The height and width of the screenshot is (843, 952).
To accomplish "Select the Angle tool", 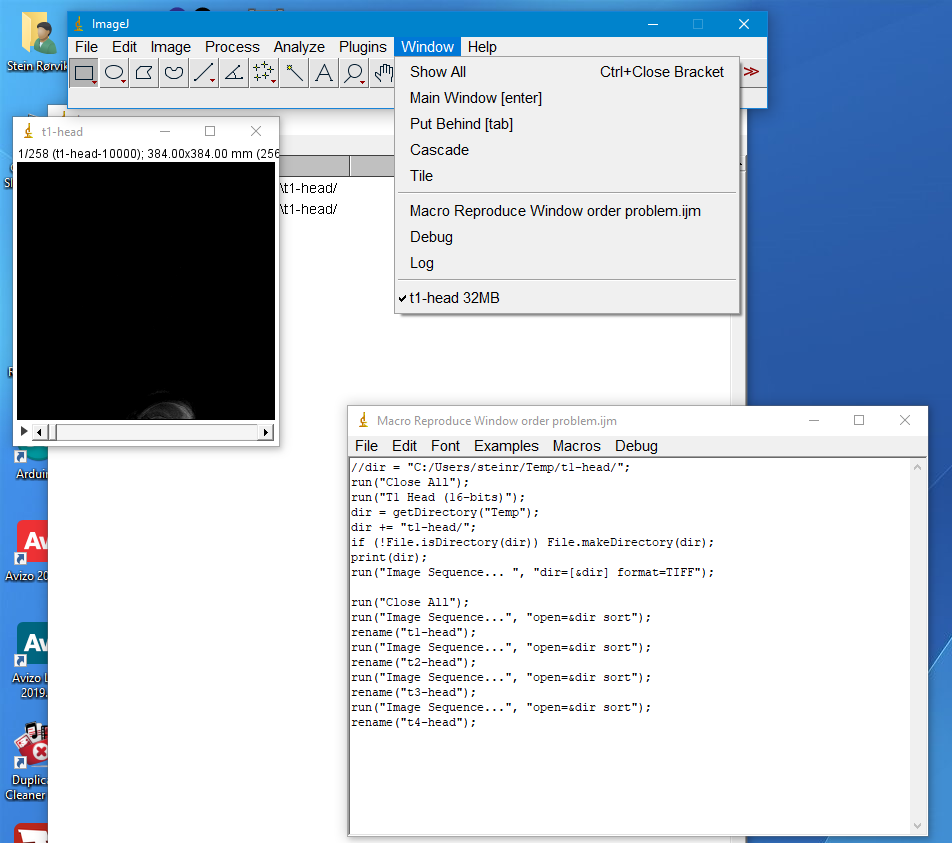I will click(x=234, y=72).
